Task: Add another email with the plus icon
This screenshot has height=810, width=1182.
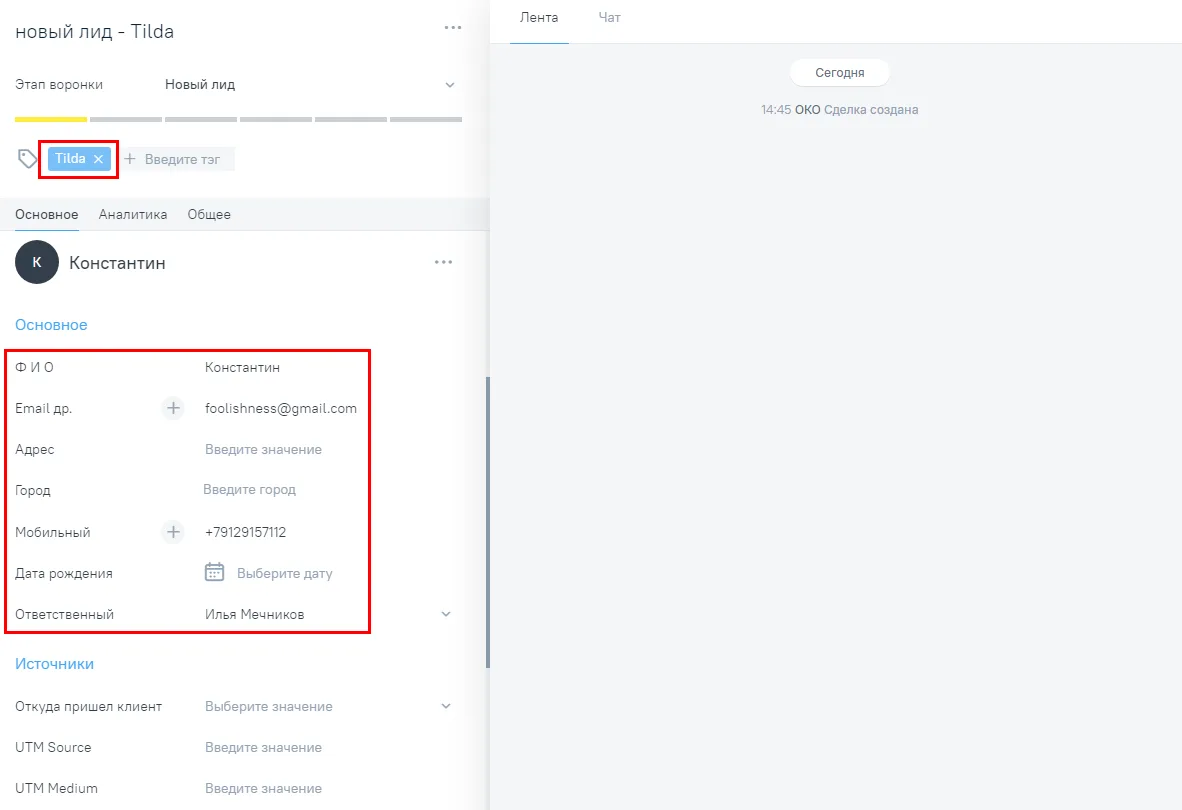Action: tap(173, 408)
